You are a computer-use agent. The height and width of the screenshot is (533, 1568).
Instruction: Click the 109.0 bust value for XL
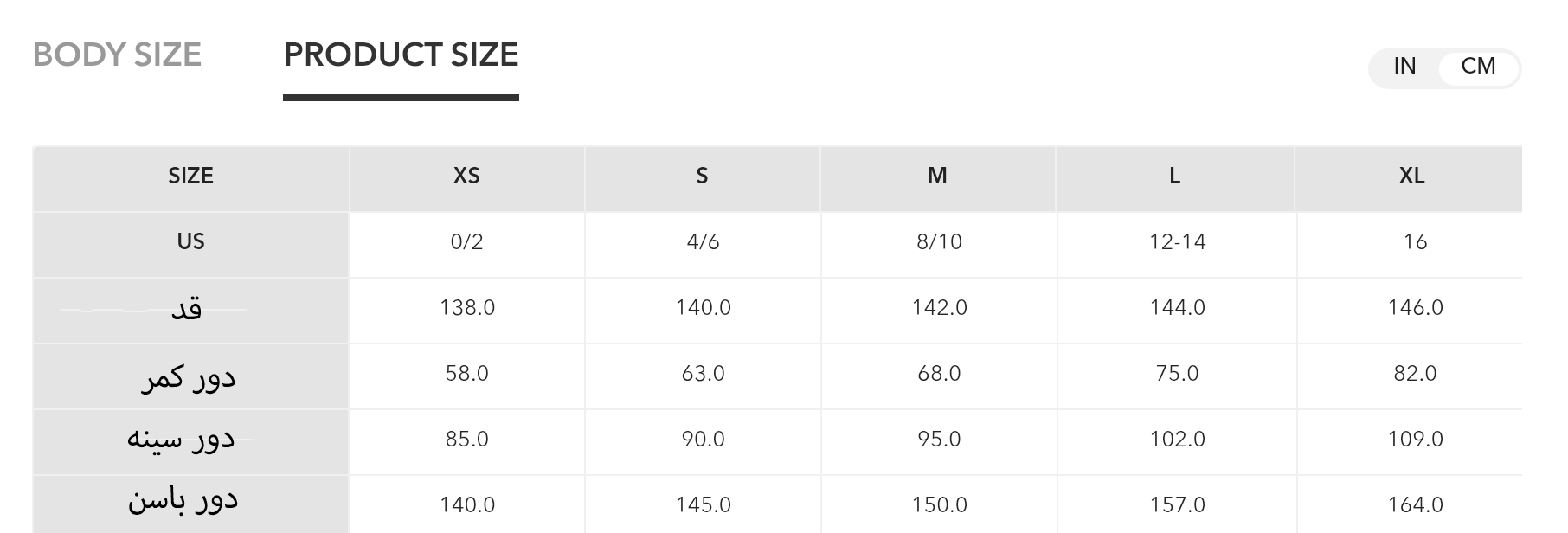pyautogui.click(x=1415, y=440)
